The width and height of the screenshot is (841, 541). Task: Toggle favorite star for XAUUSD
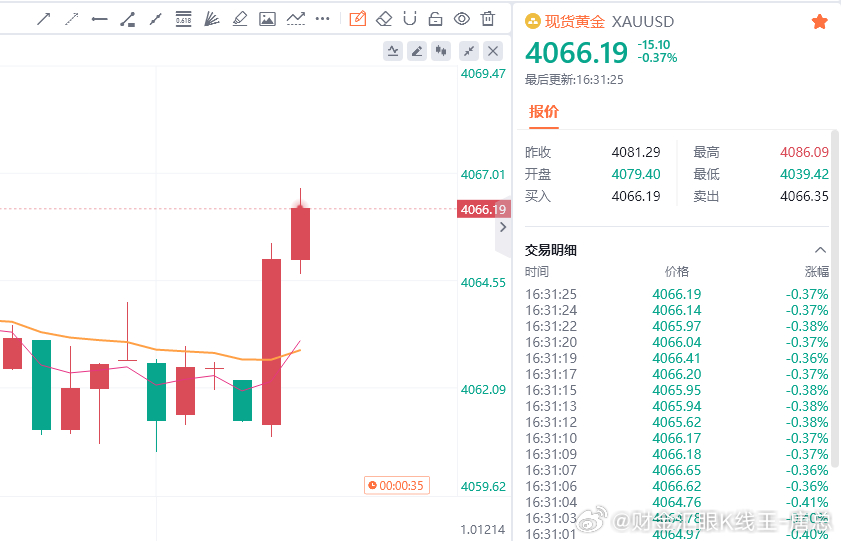coord(820,22)
